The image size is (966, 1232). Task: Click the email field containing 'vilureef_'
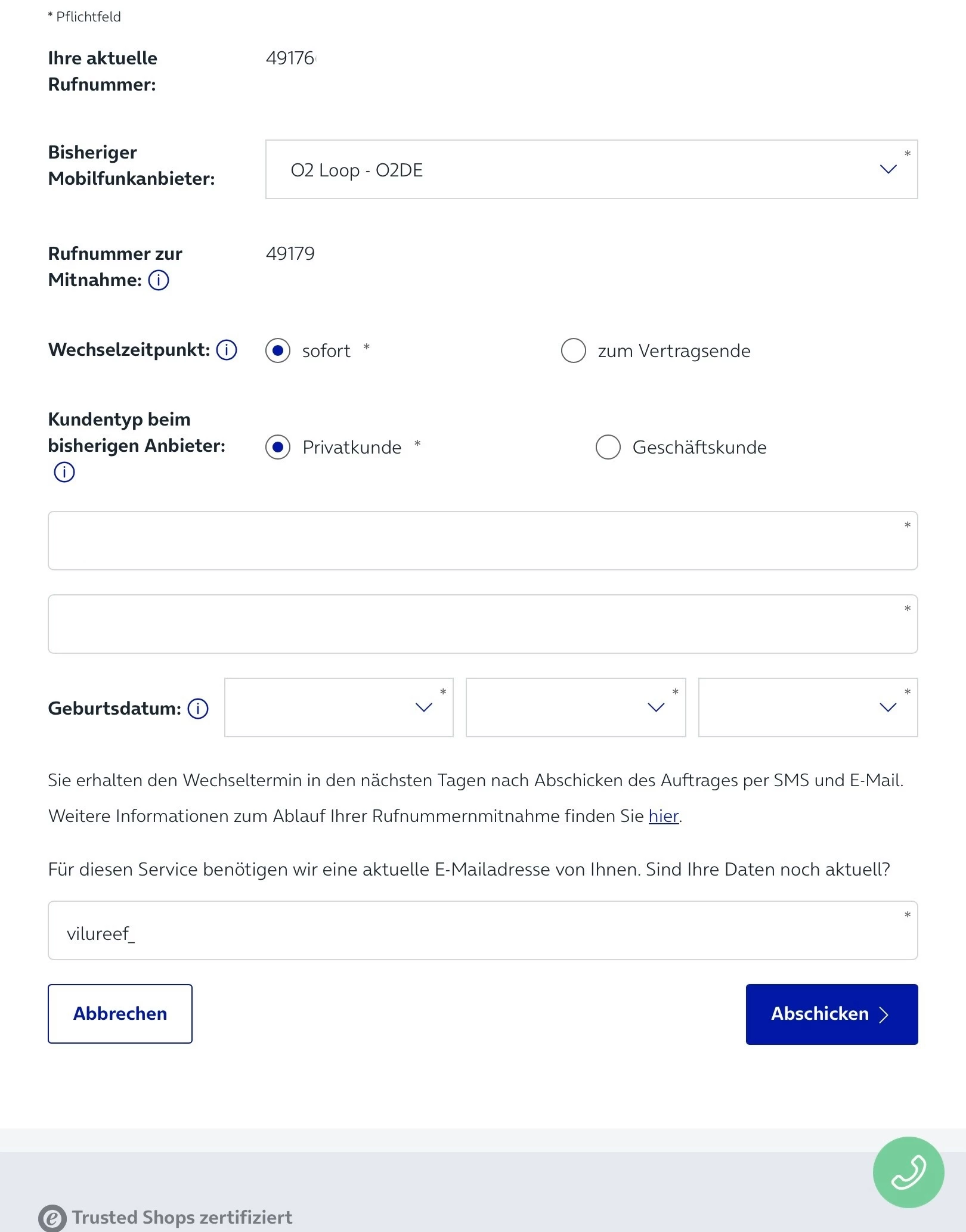click(x=482, y=930)
